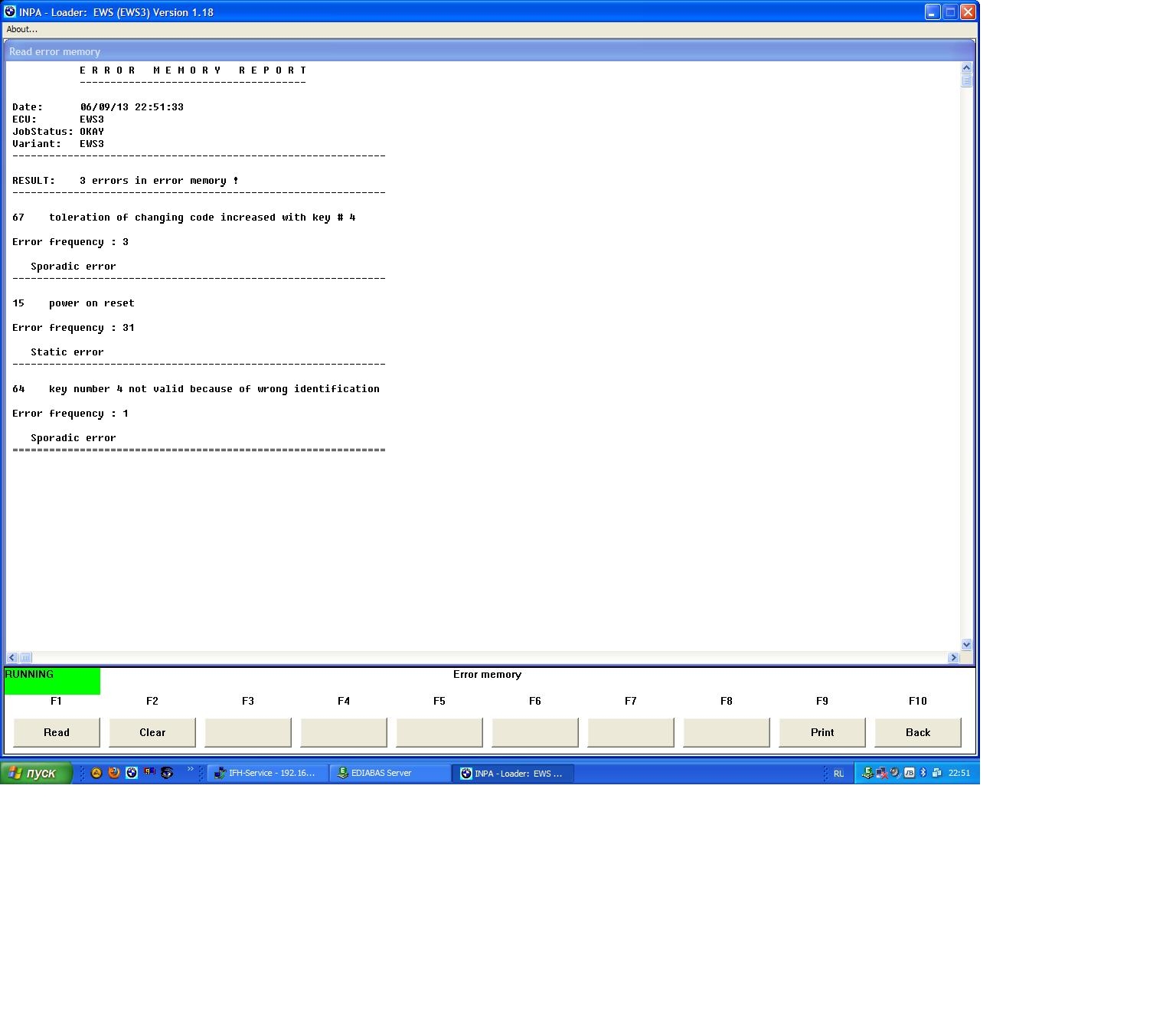Open RL language selector in taskbar
The image size is (1176, 1034).
838,774
